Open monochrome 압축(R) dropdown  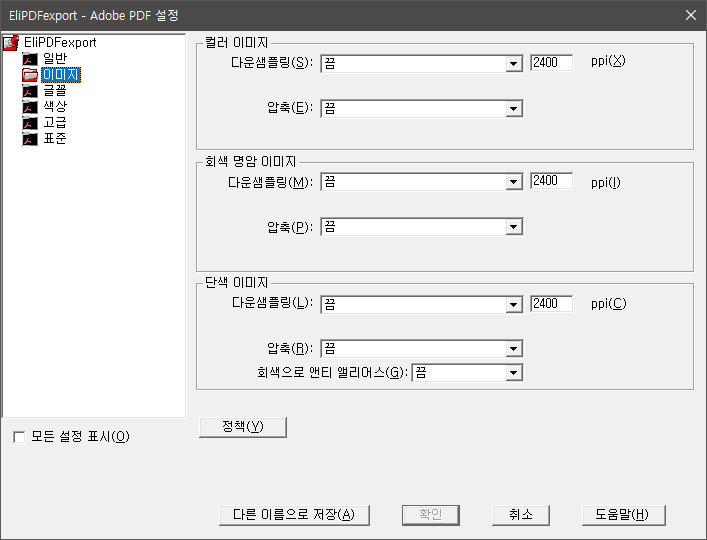click(x=422, y=348)
